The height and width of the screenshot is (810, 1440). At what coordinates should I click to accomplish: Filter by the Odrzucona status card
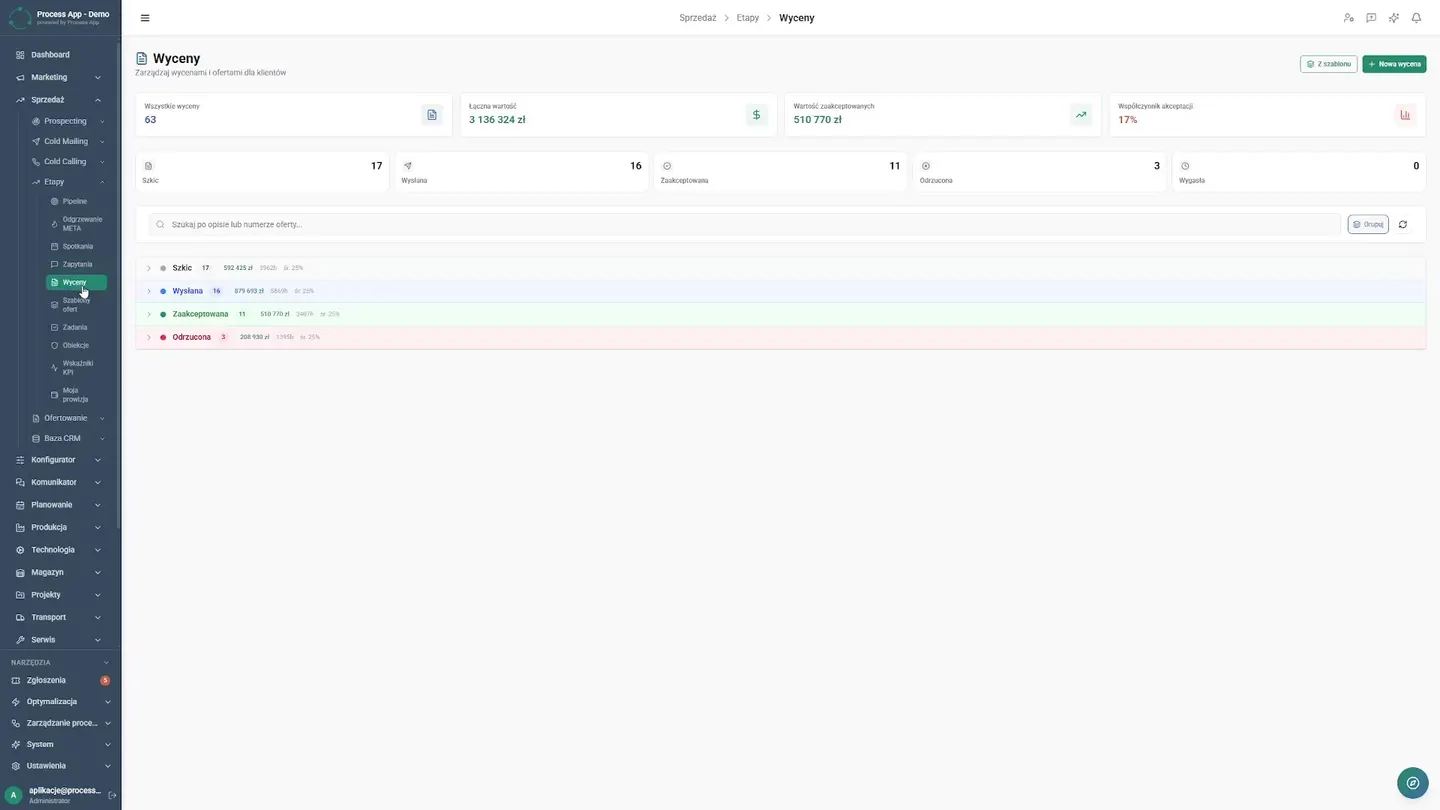[1040, 172]
